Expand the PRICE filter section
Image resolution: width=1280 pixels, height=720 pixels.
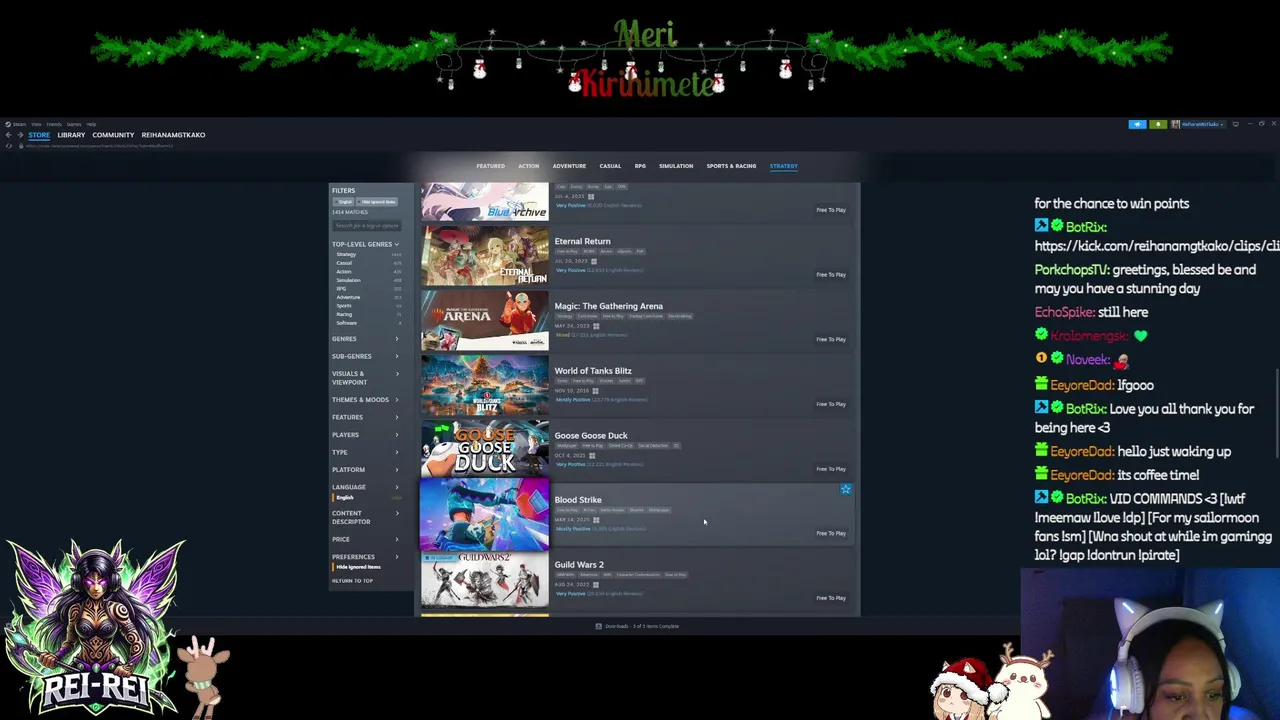(x=366, y=539)
